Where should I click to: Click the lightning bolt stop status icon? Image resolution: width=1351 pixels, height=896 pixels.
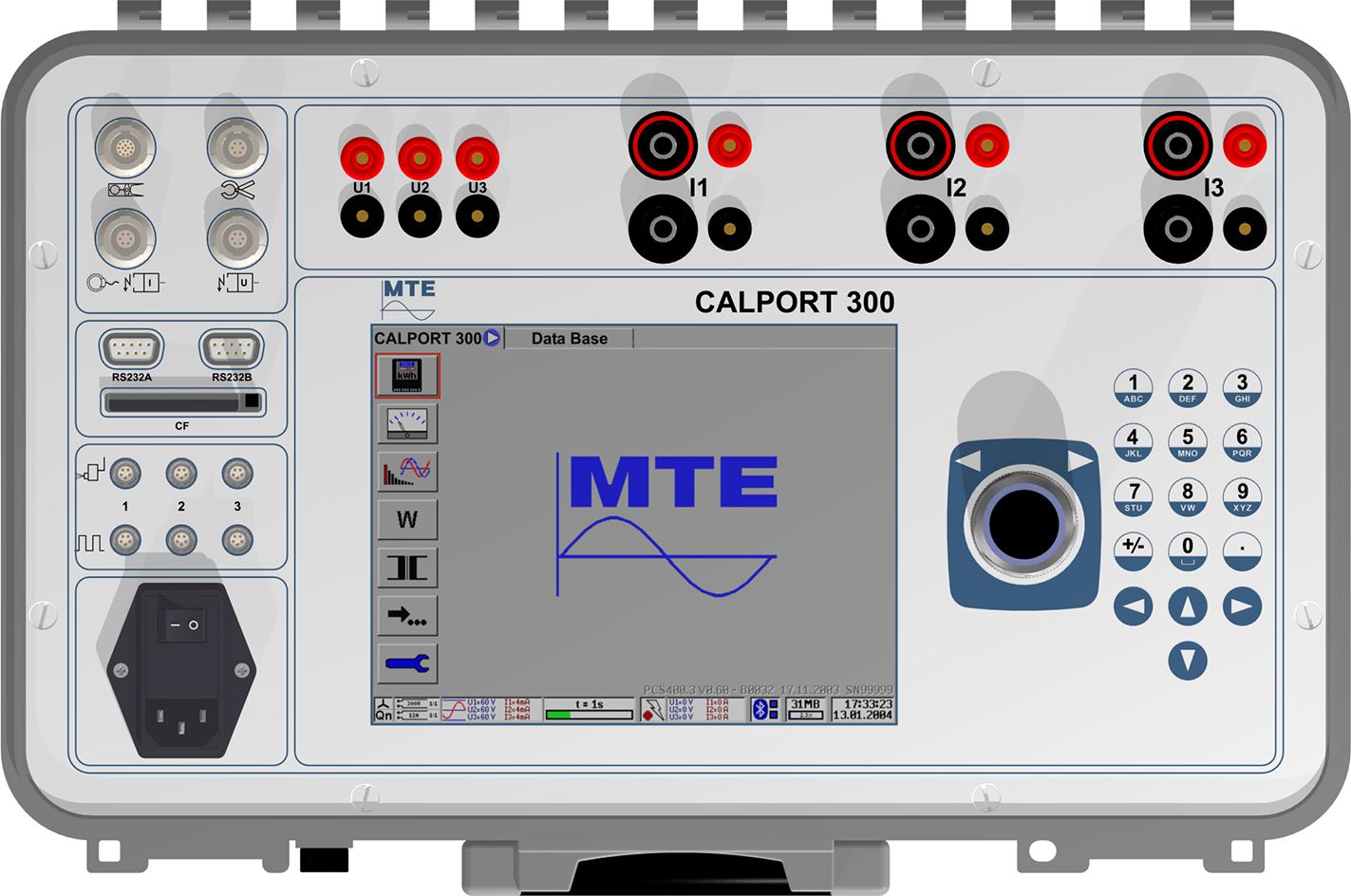click(x=652, y=709)
